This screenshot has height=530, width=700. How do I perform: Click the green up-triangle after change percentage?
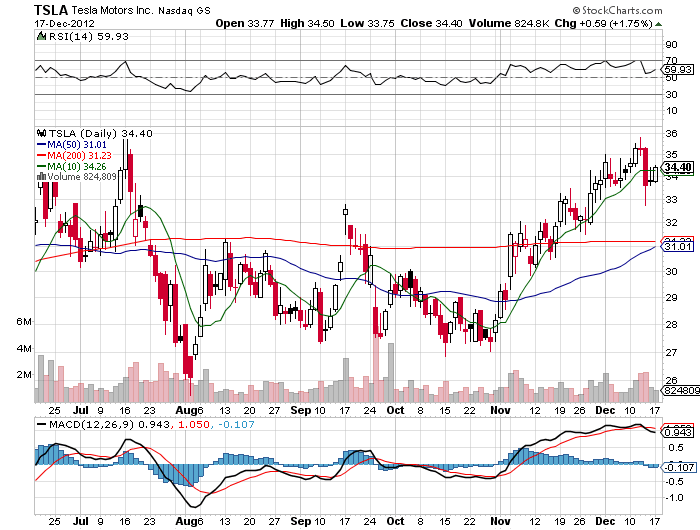click(x=658, y=24)
